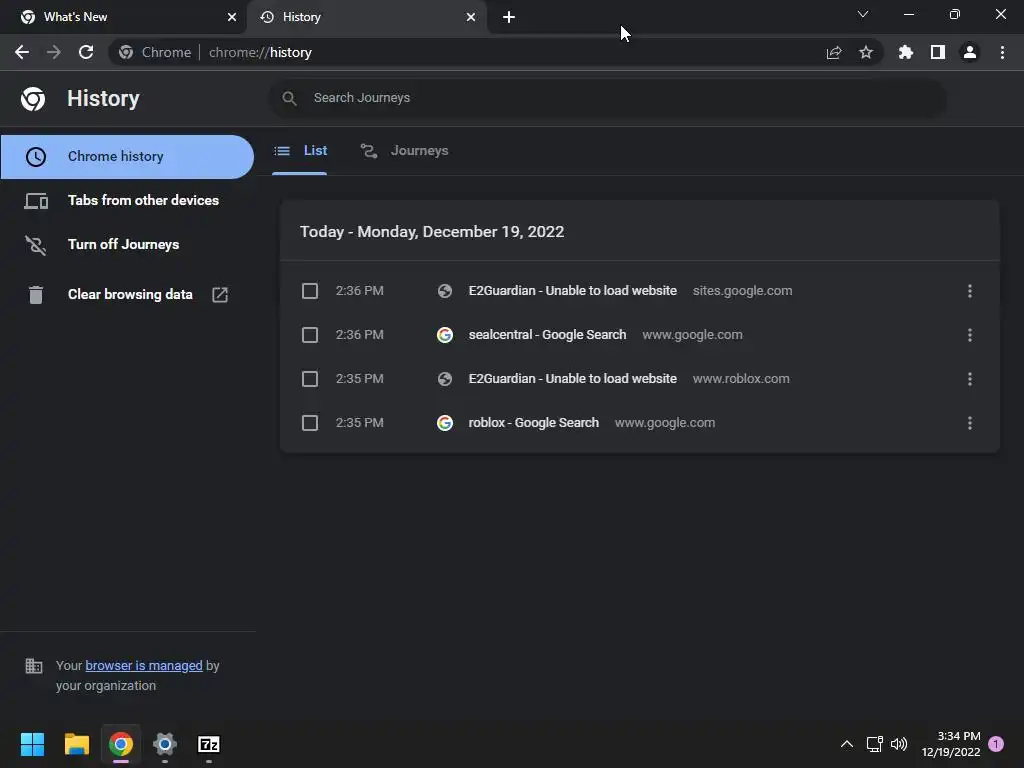The height and width of the screenshot is (768, 1024).
Task: Click the Chrome taskbar icon
Action: click(121, 744)
